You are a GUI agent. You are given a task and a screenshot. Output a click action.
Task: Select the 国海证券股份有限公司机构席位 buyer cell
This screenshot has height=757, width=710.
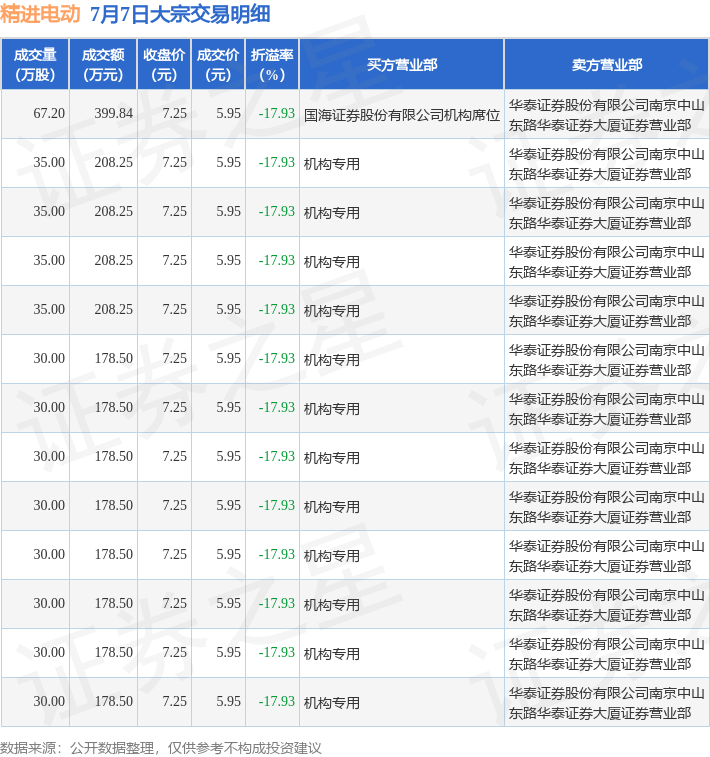402,115
